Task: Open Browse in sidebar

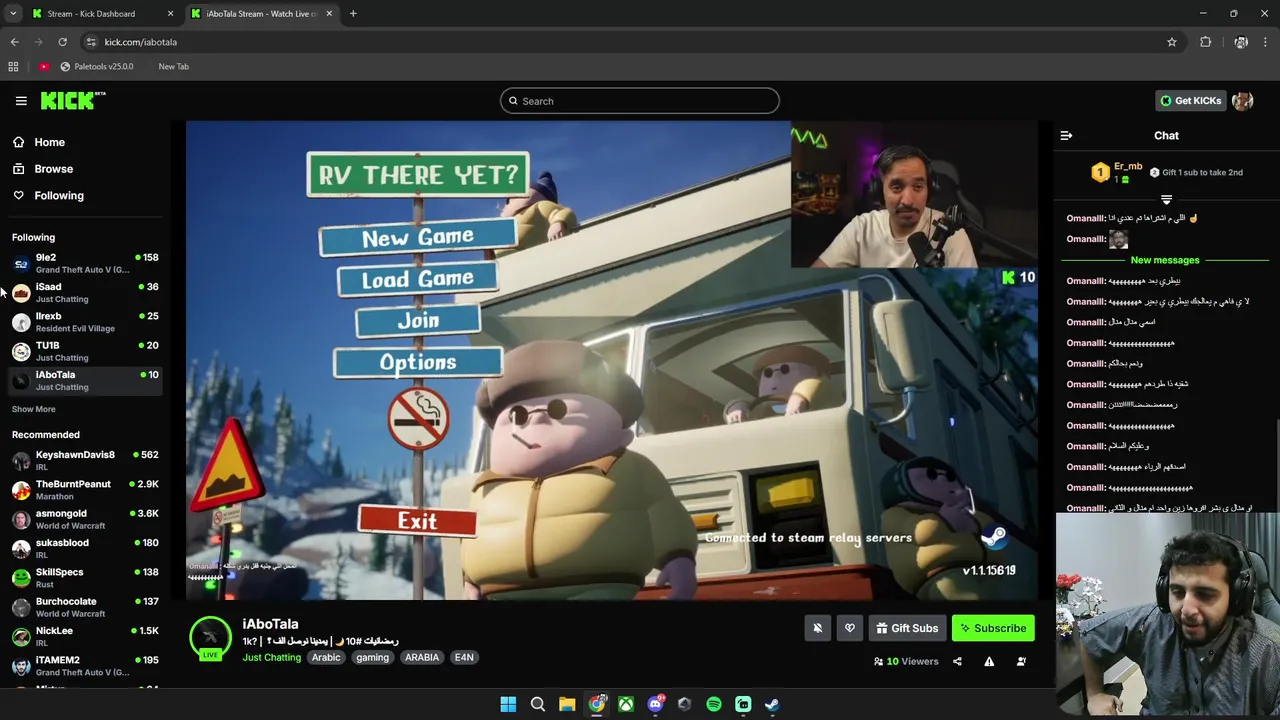Action: click(53, 169)
